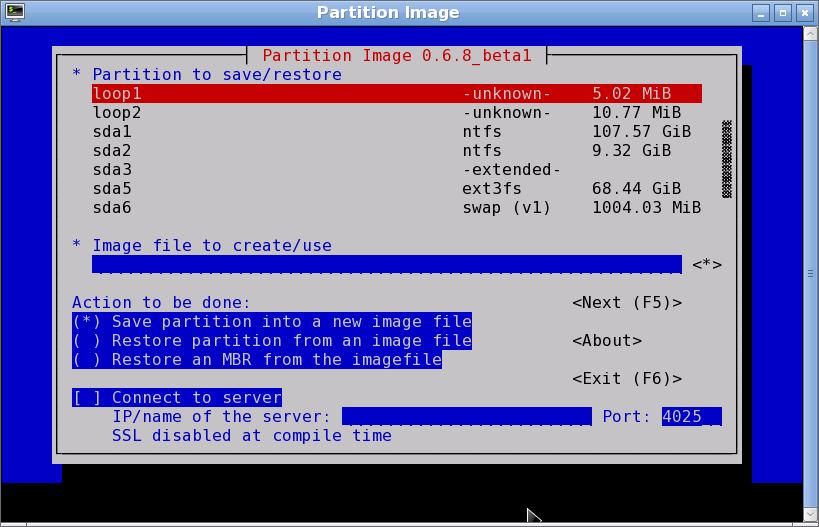
Task: Choose Restore partition from an image file
Action: click(272, 341)
